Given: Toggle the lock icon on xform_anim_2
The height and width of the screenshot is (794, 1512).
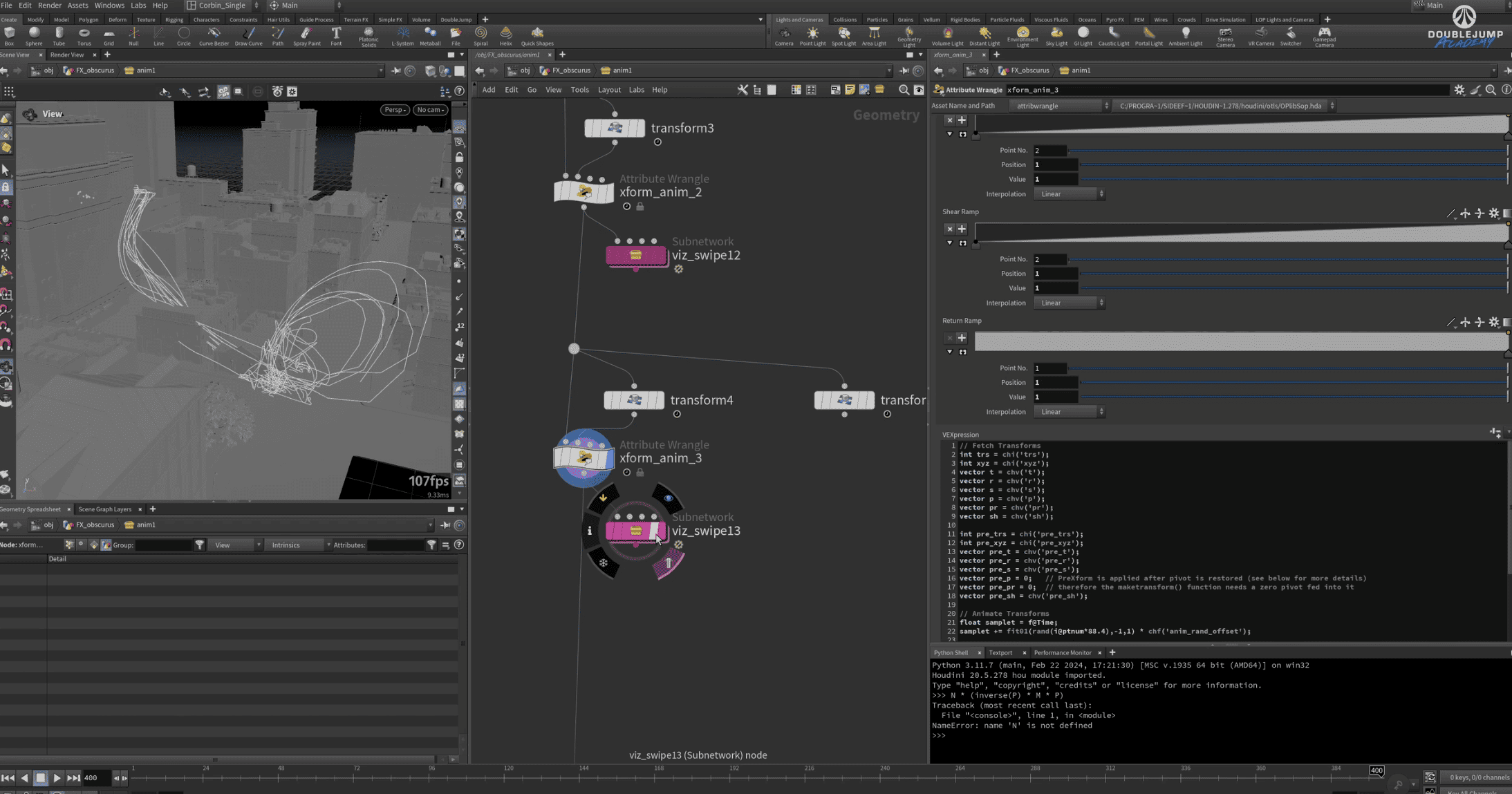Looking at the screenshot, I should pyautogui.click(x=640, y=207).
